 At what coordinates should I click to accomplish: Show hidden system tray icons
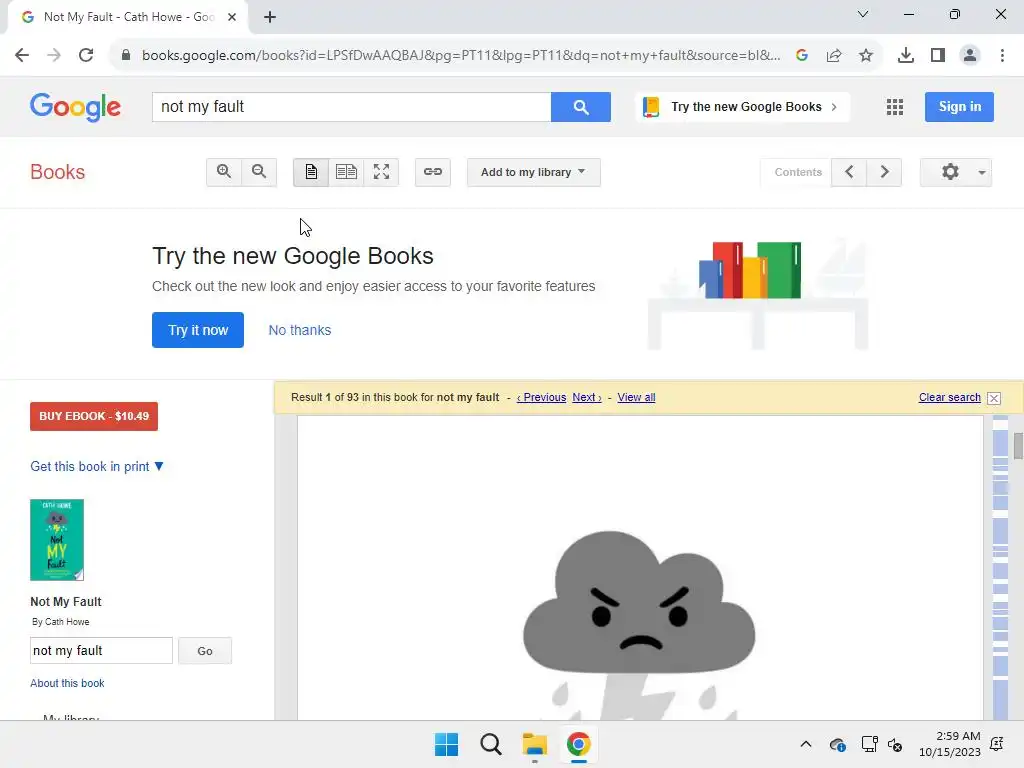[x=806, y=744]
